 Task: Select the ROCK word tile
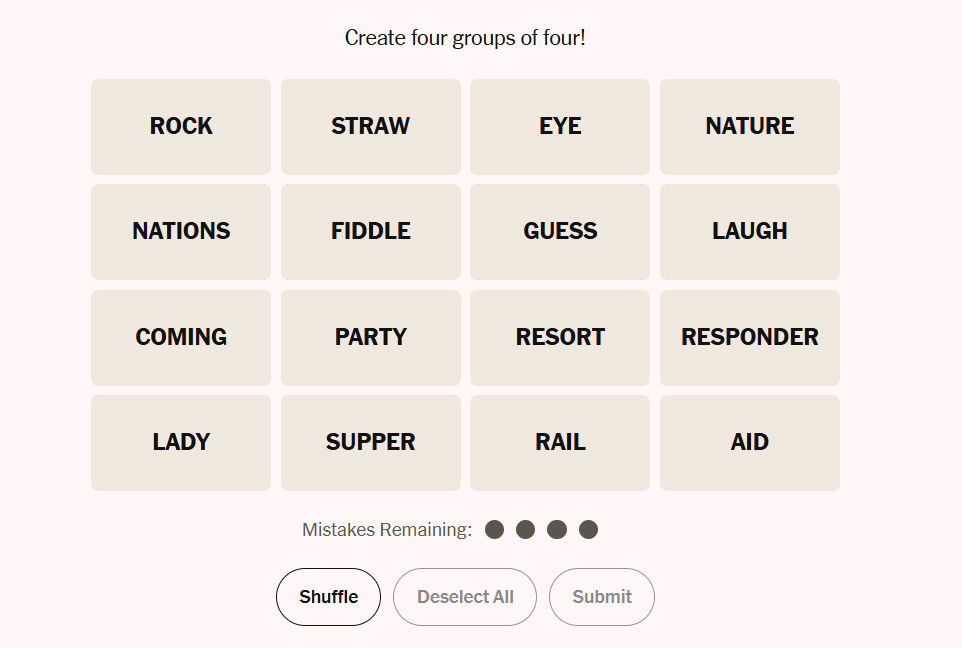(181, 127)
